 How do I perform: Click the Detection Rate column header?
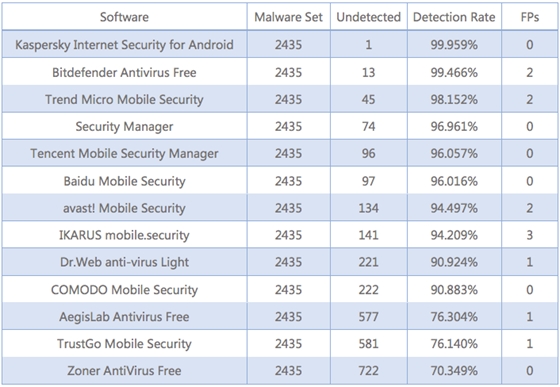tap(454, 17)
